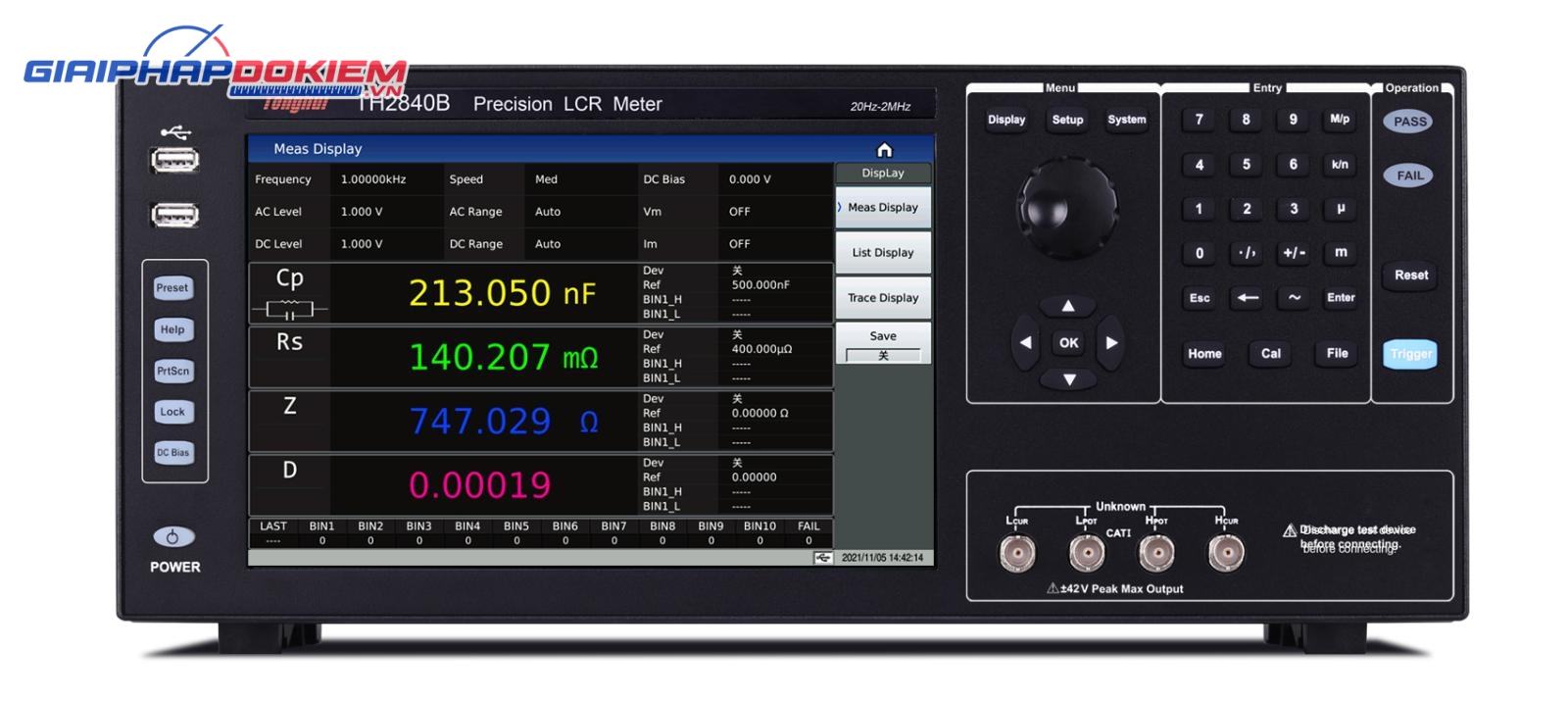The image size is (1568, 701).
Task: Click the AC Level 1.000 V field
Action: click(x=387, y=212)
